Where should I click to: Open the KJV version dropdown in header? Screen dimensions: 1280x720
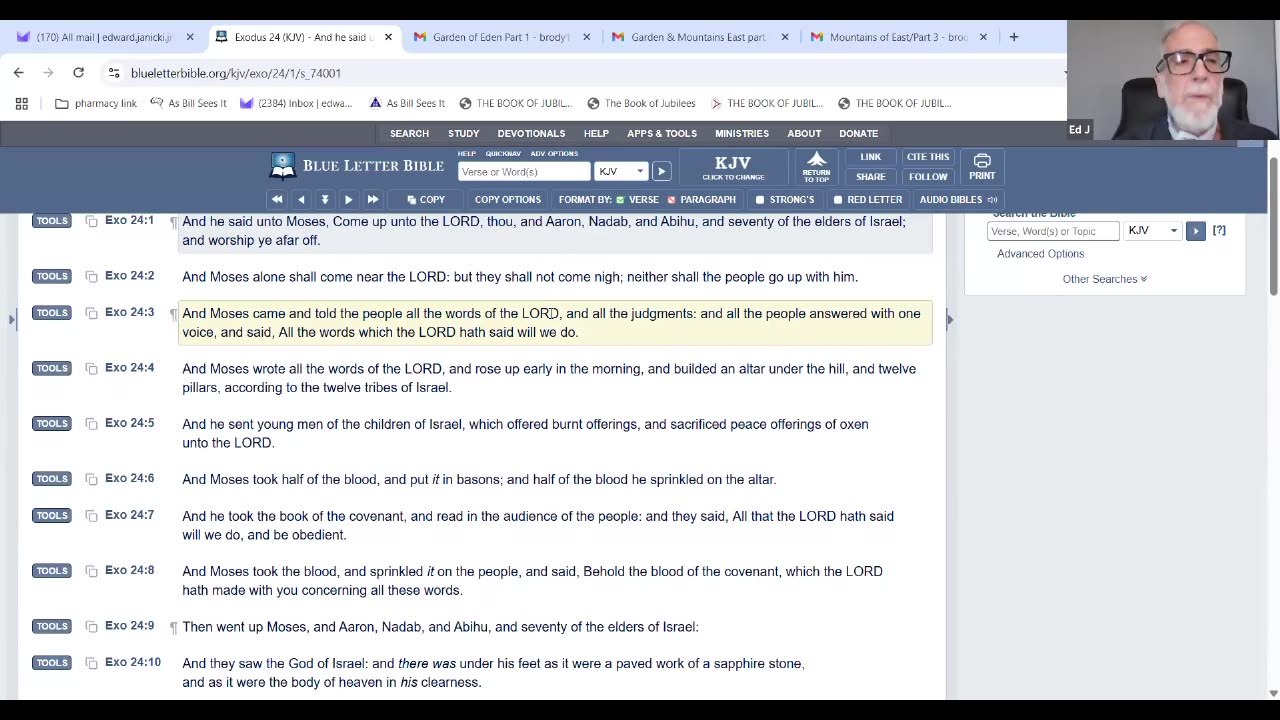tap(621, 171)
